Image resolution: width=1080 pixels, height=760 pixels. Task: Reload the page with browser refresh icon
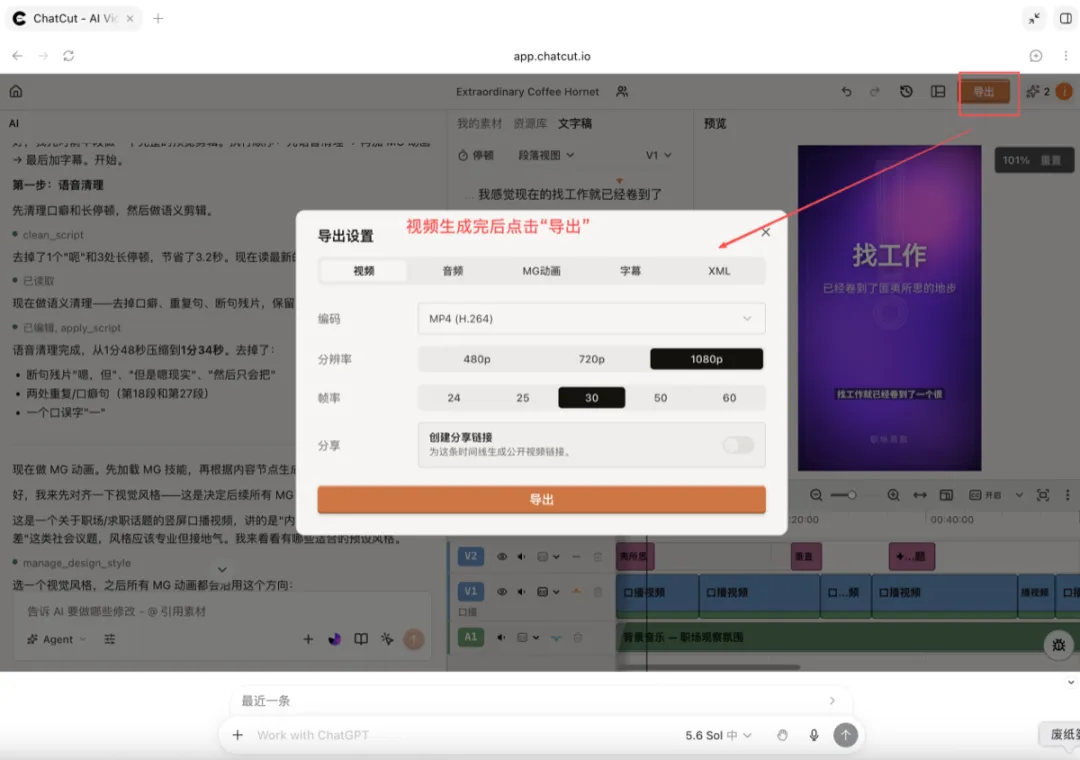coord(68,56)
